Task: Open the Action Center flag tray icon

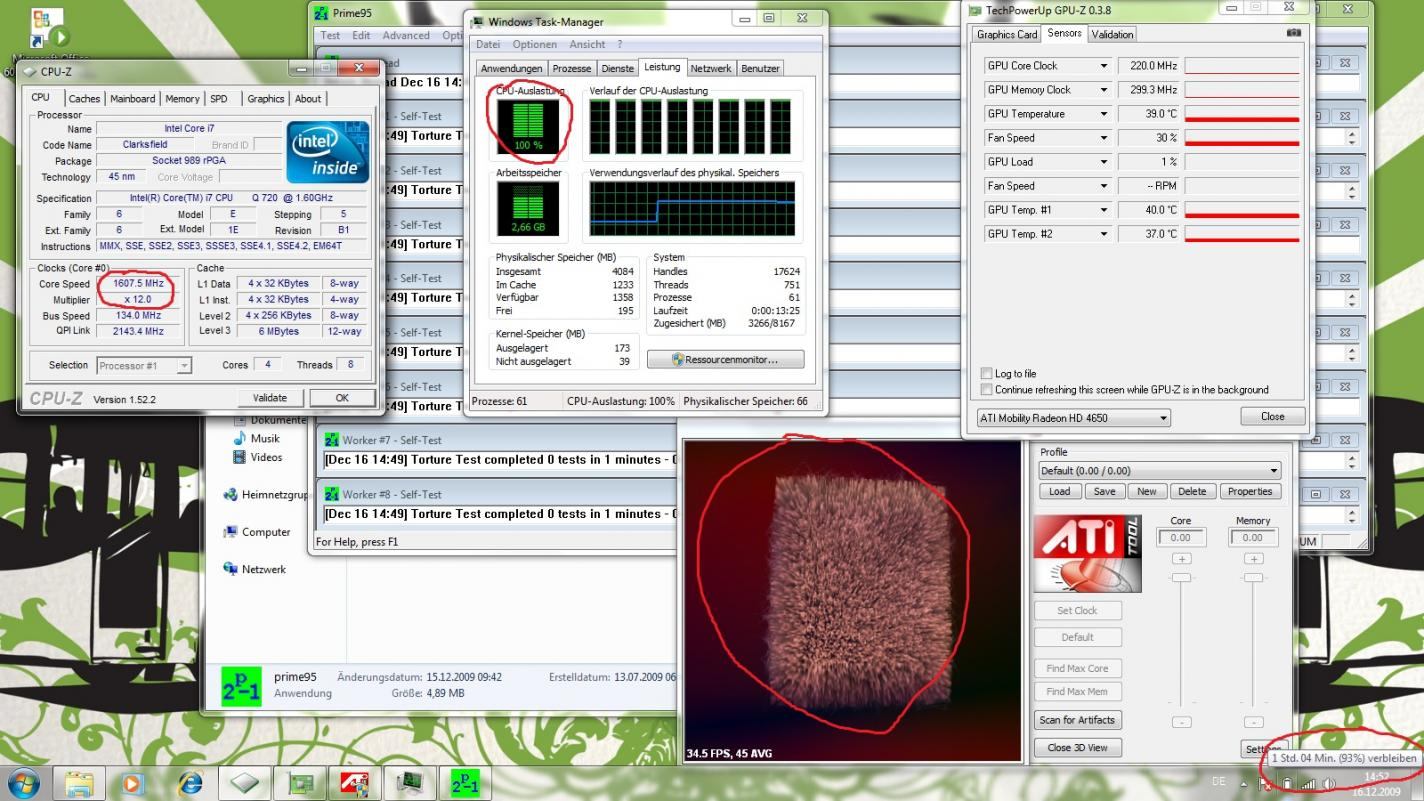Action: click(x=1267, y=783)
